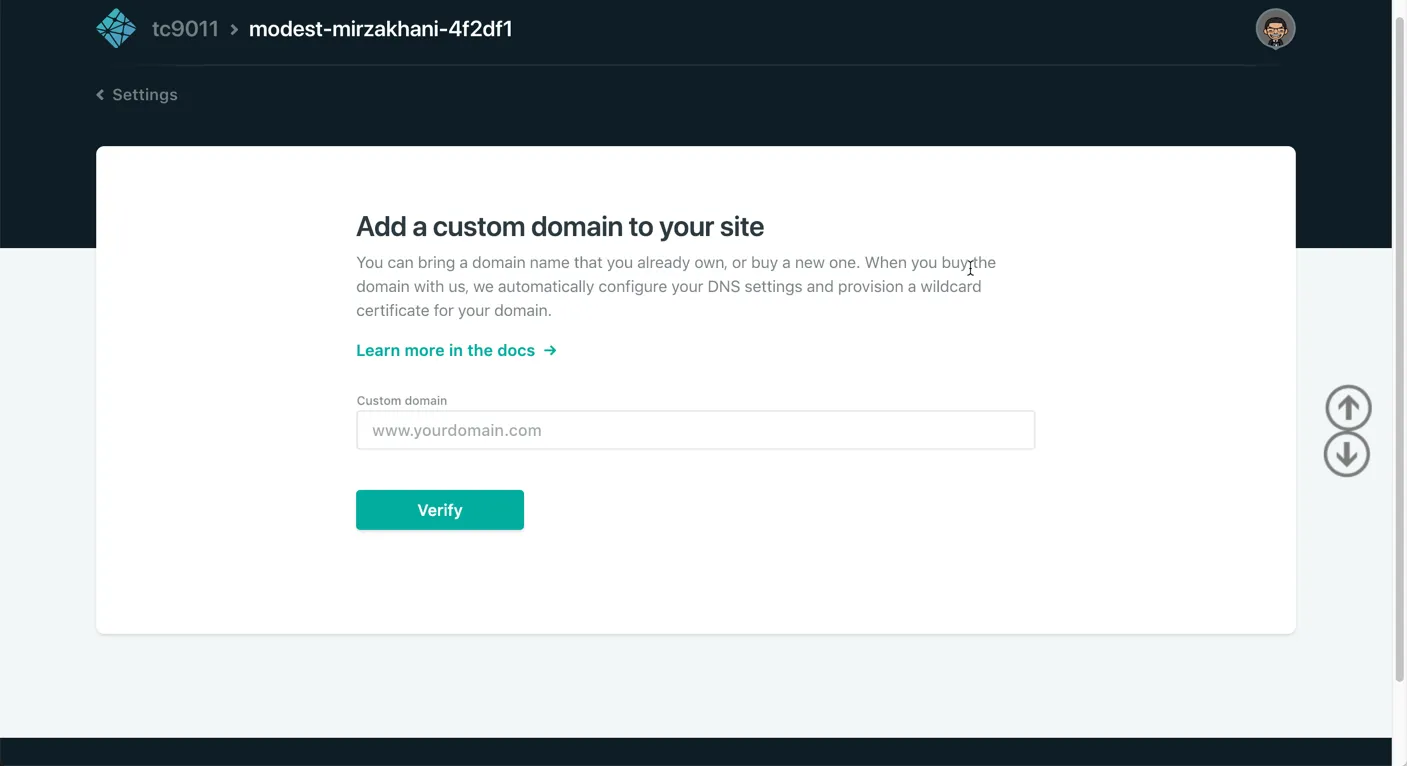The height and width of the screenshot is (766, 1407).
Task: Click the page's vertical scrollbar thumb
Action: coord(1399,340)
